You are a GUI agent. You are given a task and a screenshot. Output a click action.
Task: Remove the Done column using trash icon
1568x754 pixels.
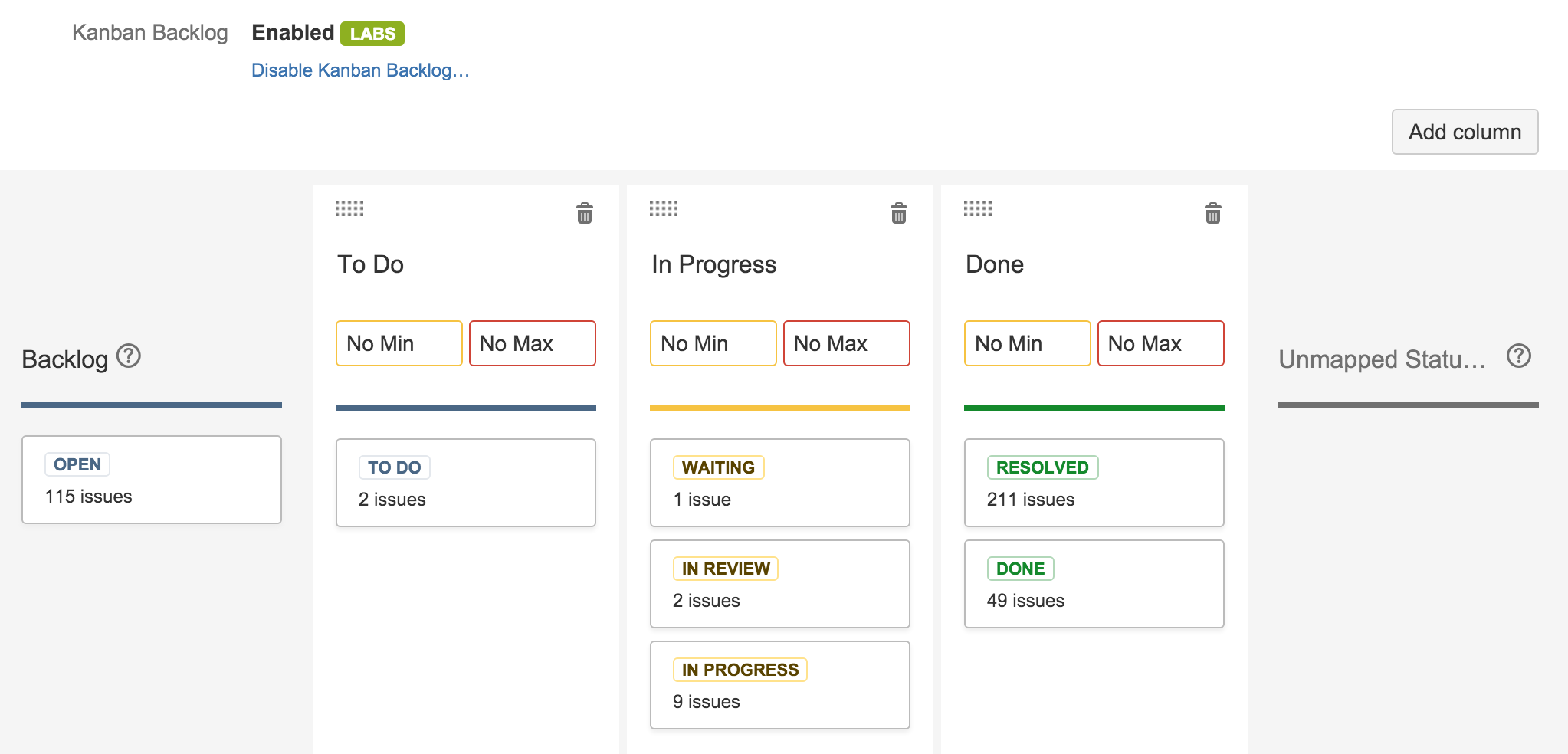tap(1212, 213)
